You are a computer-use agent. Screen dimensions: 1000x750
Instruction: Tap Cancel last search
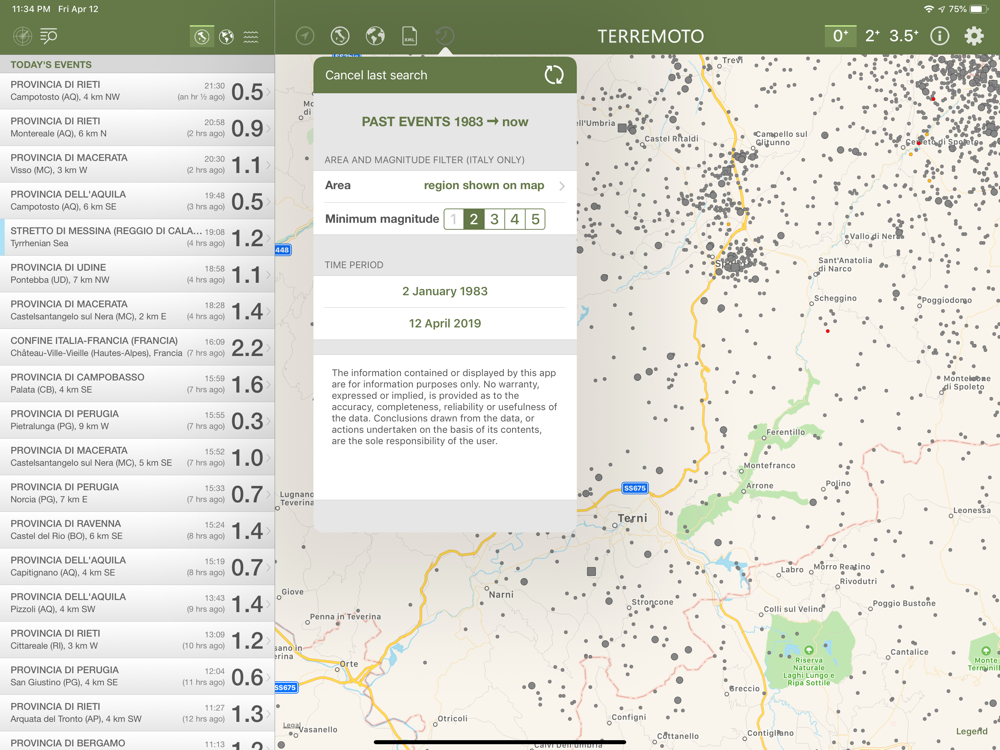tap(376, 75)
